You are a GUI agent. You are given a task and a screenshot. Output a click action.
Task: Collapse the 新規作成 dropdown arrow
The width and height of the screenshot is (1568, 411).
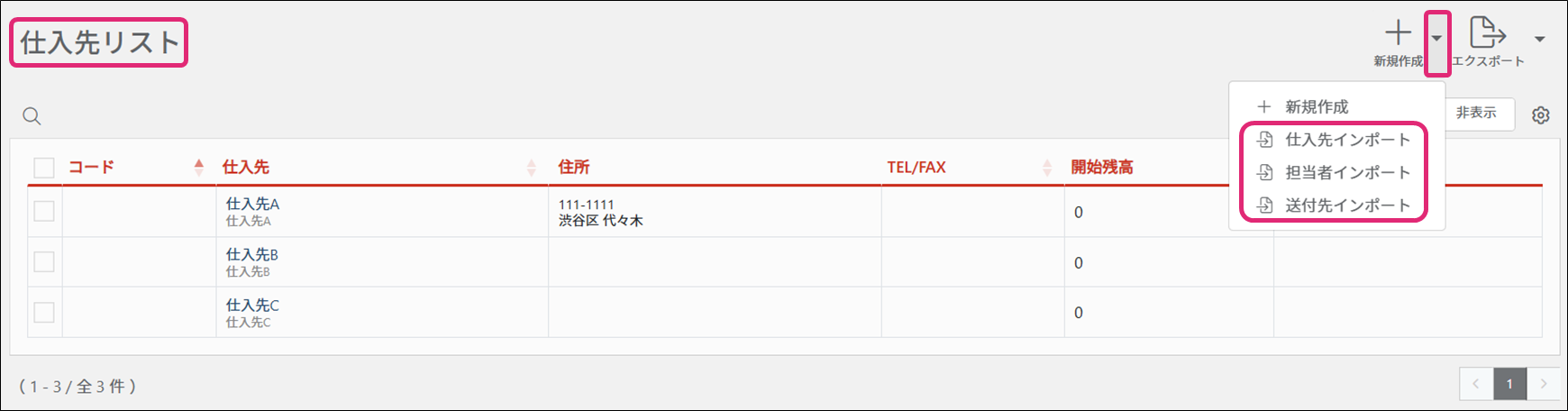click(x=1437, y=39)
